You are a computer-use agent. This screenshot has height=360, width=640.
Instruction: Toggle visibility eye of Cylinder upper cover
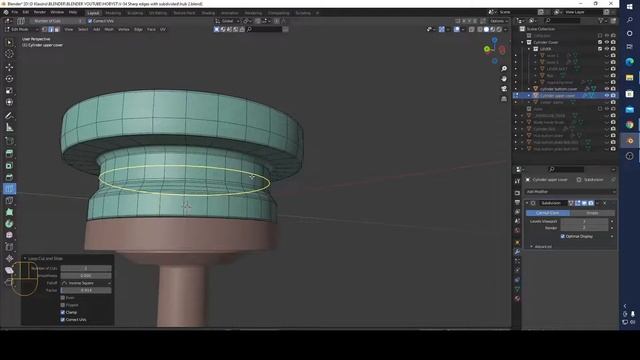[x=607, y=96]
